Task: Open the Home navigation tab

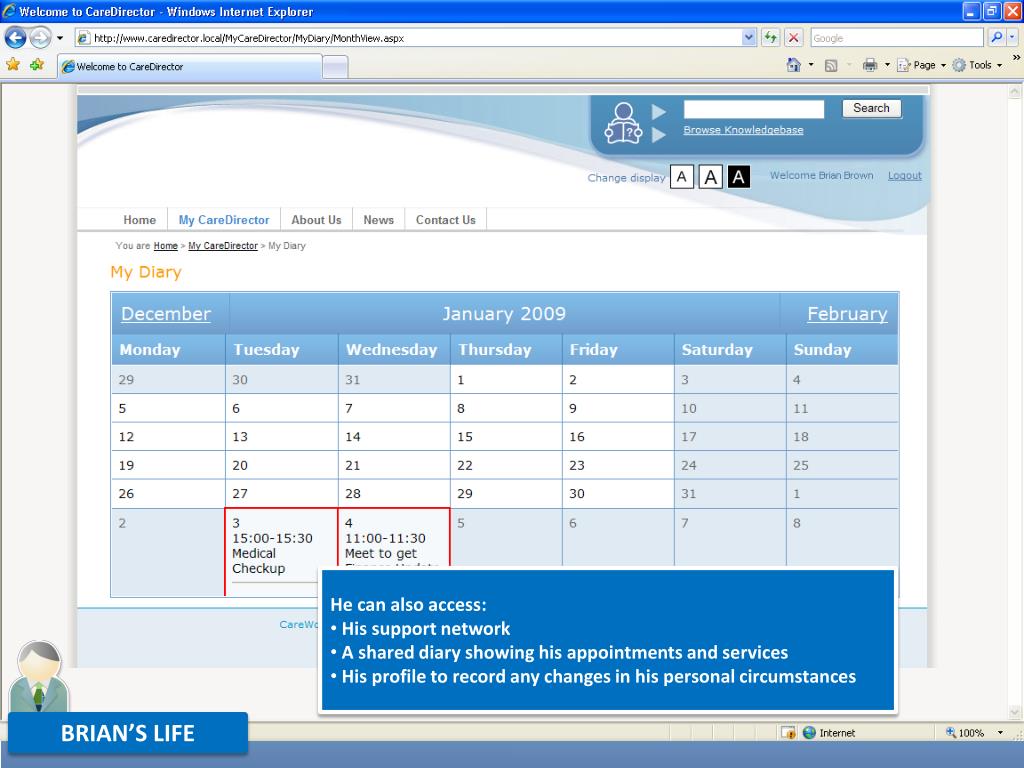Action: pos(140,220)
